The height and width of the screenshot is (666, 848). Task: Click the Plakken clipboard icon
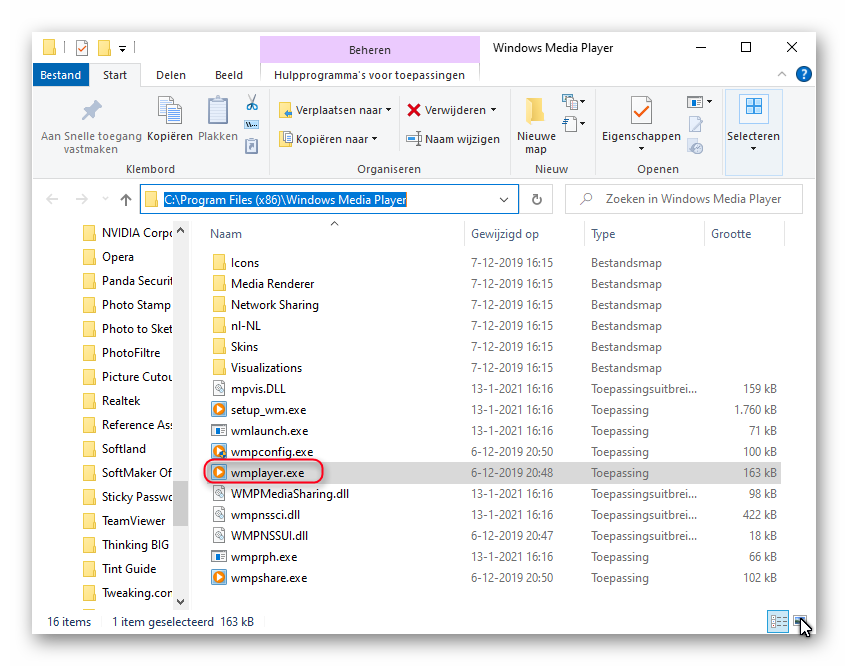pos(218,110)
